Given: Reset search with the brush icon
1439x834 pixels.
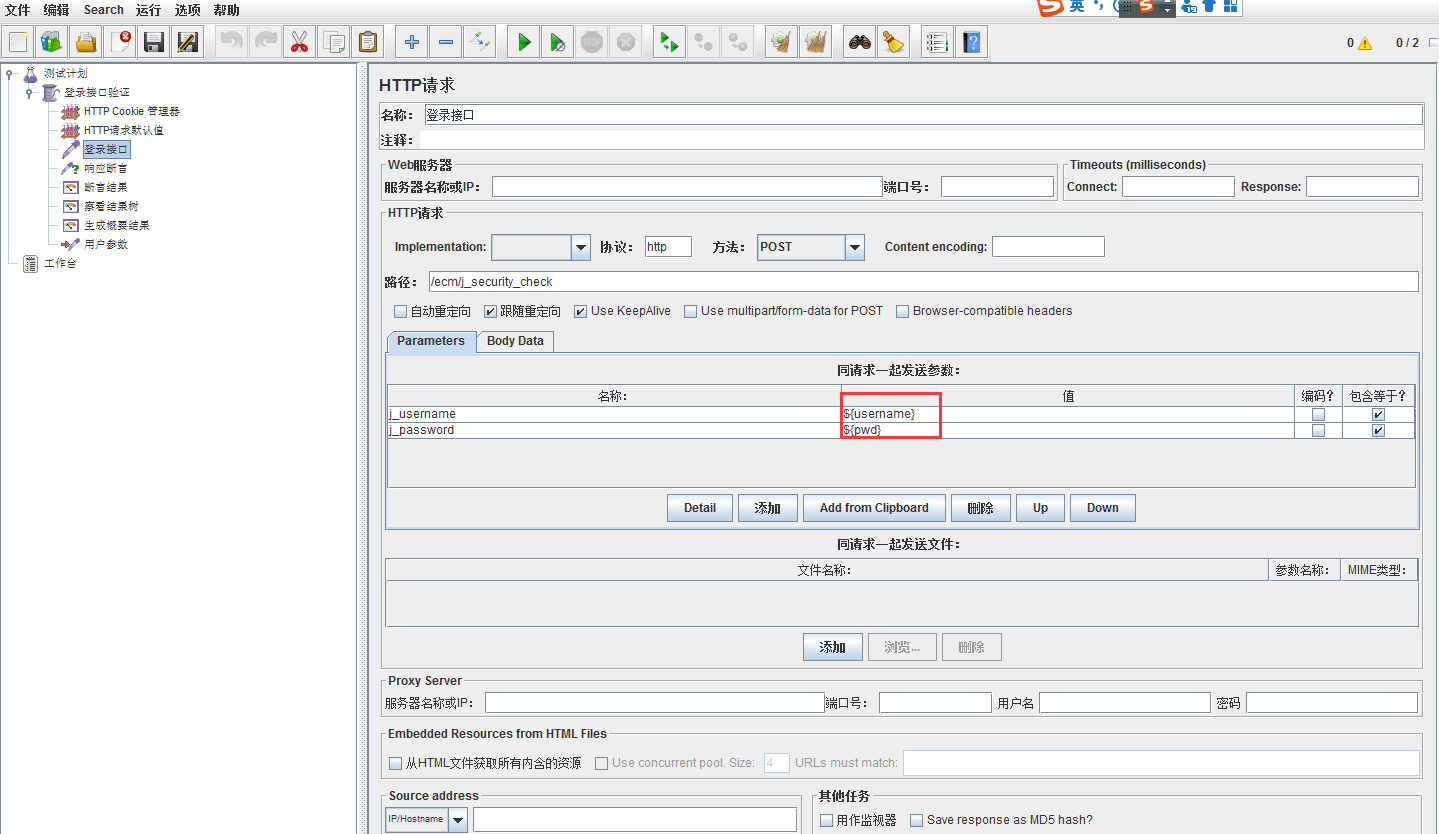Looking at the screenshot, I should [893, 42].
